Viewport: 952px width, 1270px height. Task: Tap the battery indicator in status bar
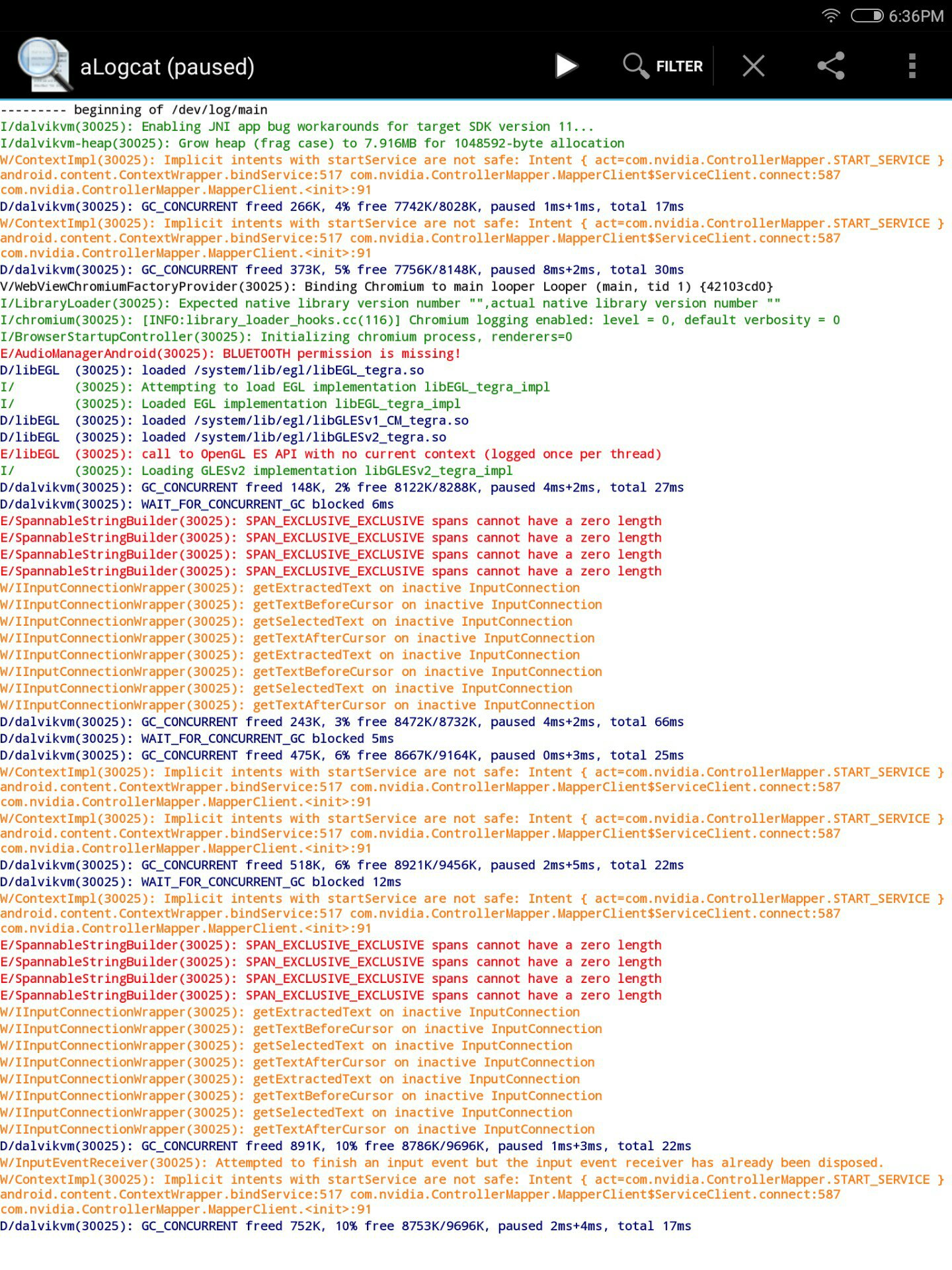click(x=867, y=16)
